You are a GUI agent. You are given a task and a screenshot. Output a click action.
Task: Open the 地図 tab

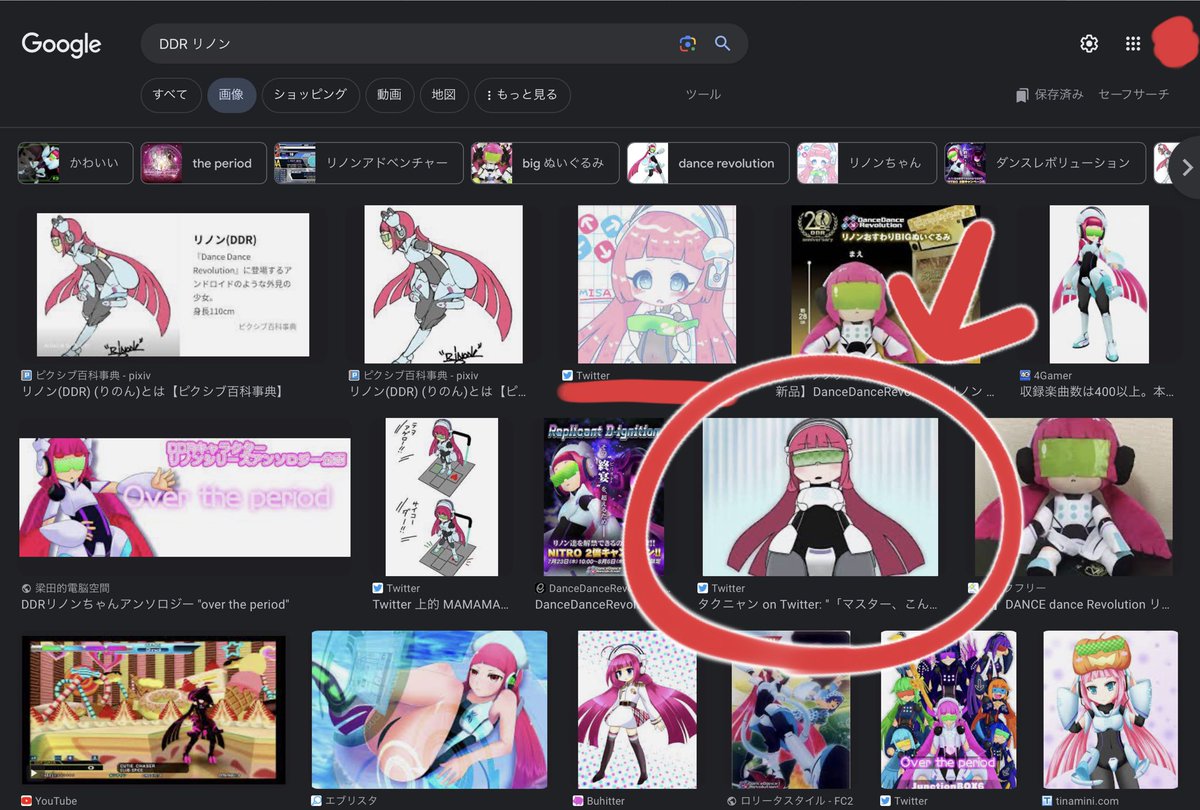tap(444, 95)
